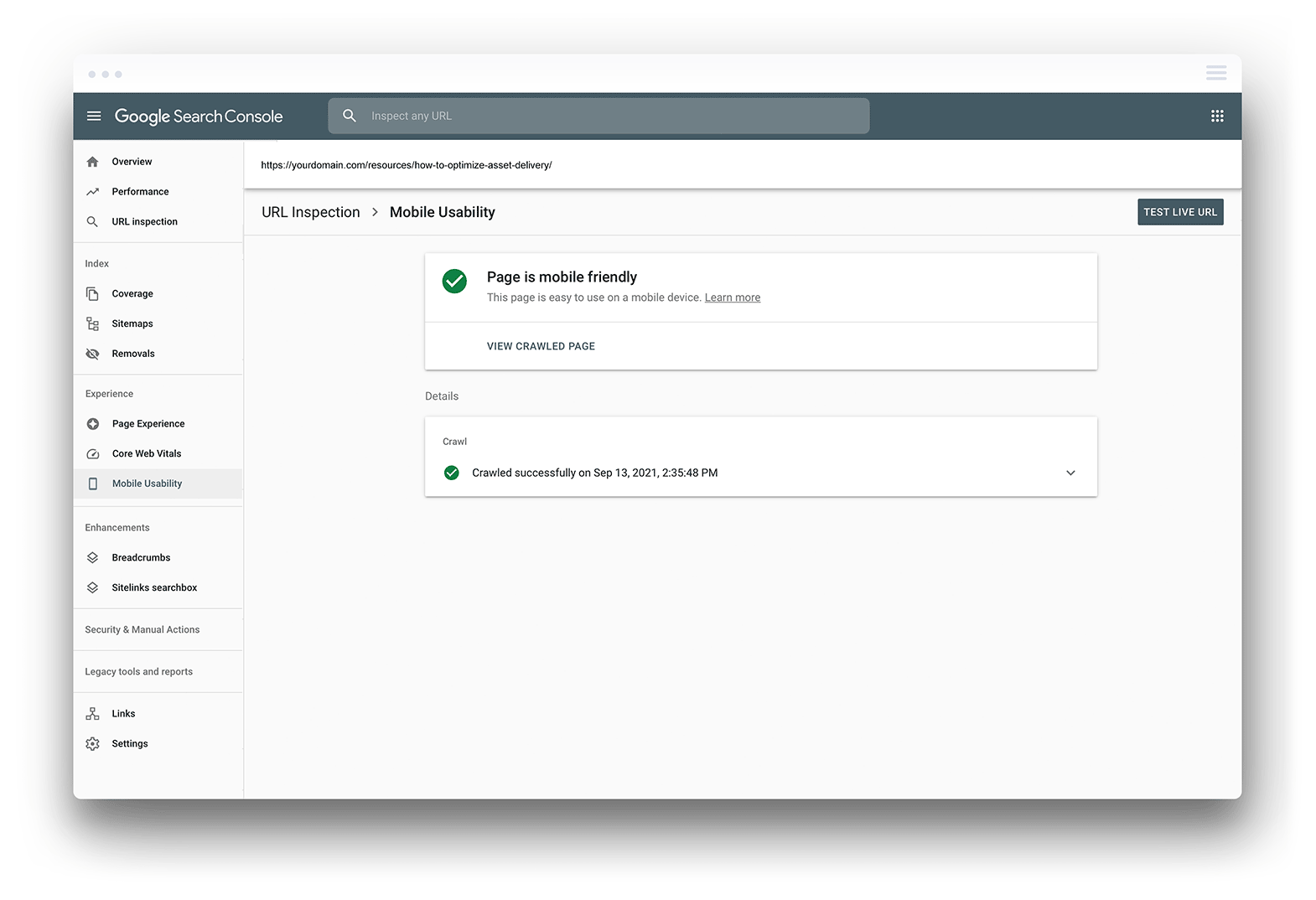The height and width of the screenshot is (900, 1316).
Task: Click the breadcrumb separator arrow
Action: (x=375, y=212)
